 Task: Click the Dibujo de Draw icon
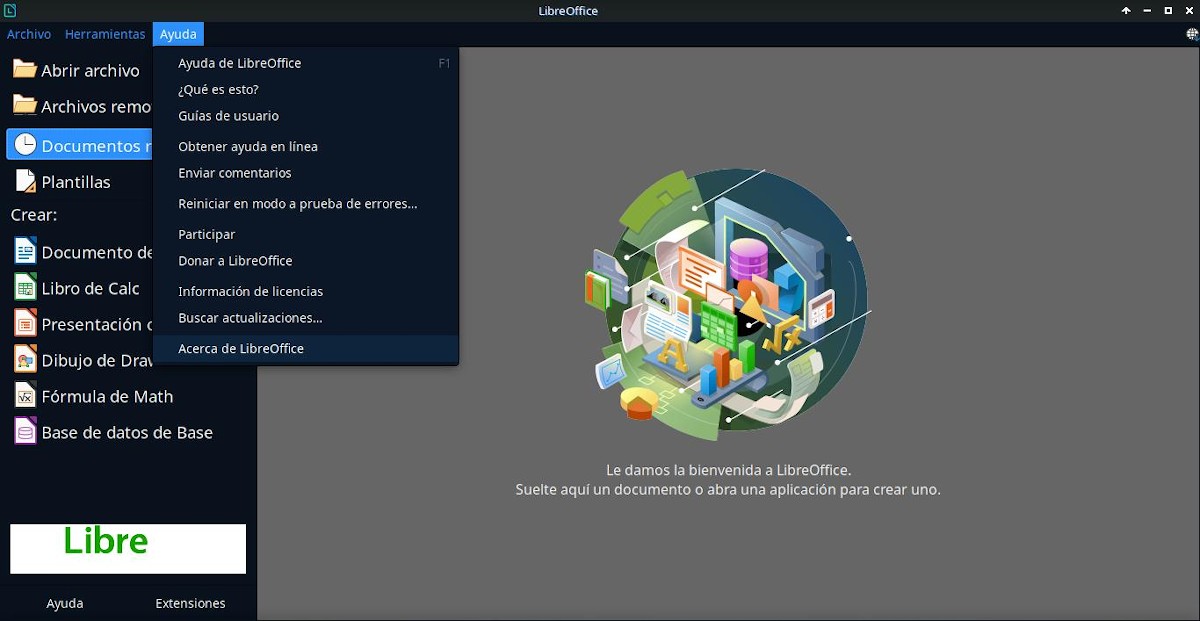tap(25, 360)
